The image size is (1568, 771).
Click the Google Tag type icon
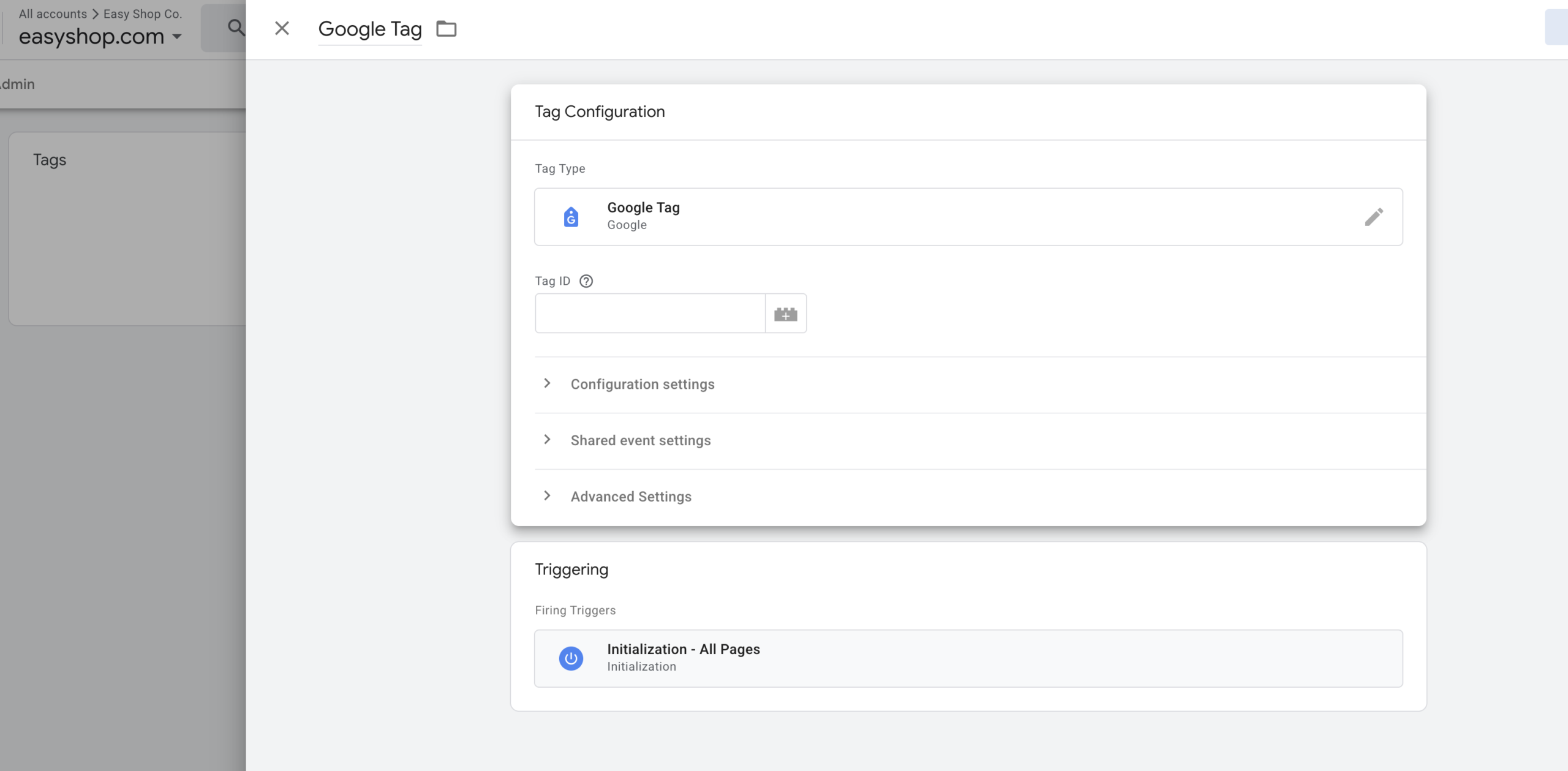(571, 217)
